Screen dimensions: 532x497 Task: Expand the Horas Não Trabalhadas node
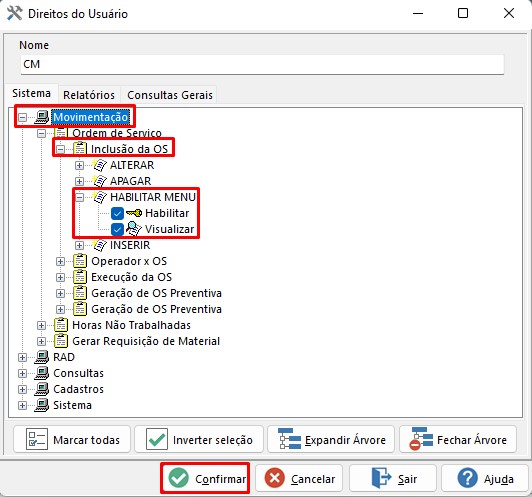(41, 325)
